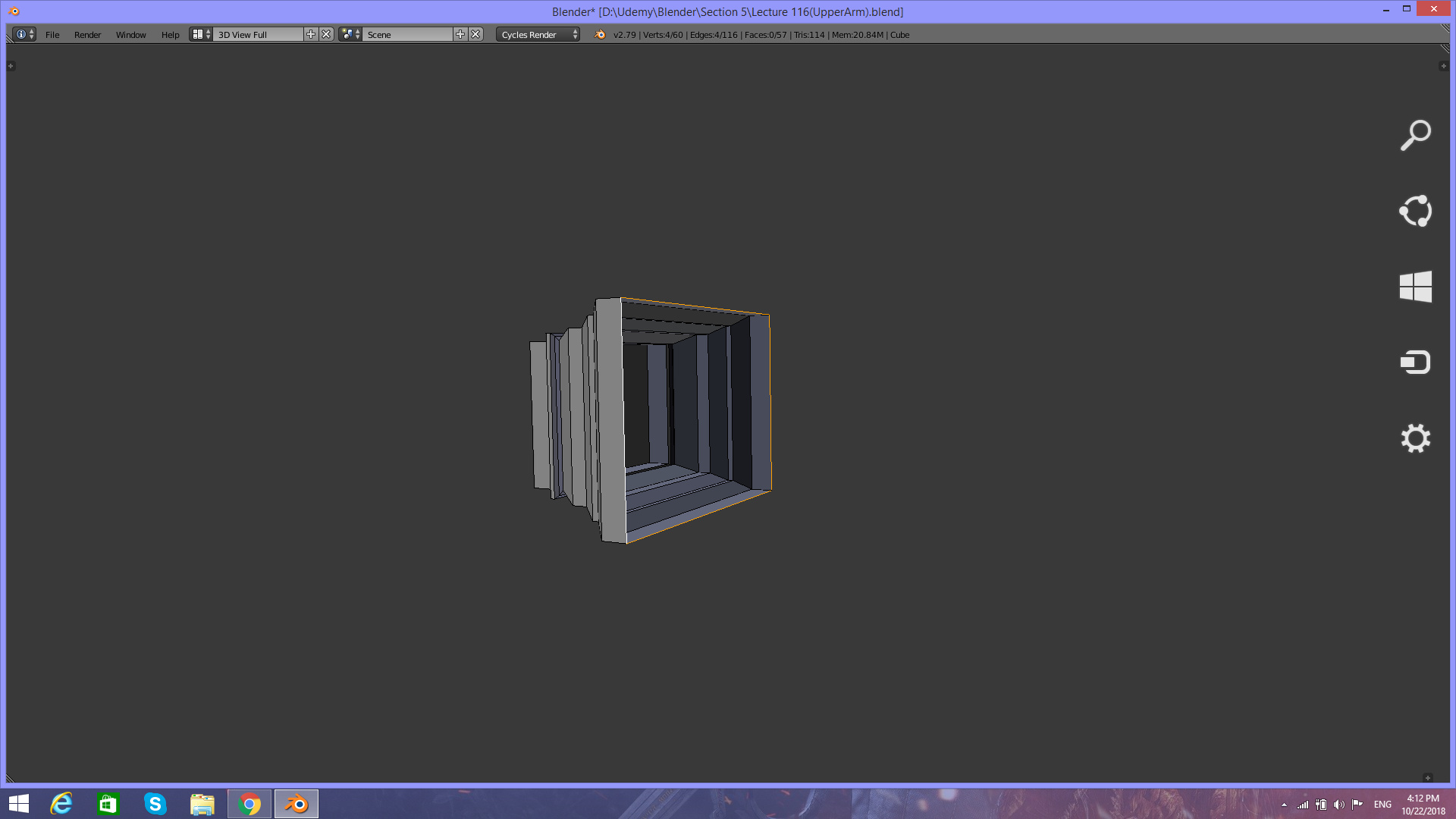The width and height of the screenshot is (1456, 819).
Task: Open the scene browse dropdown
Action: 350,34
